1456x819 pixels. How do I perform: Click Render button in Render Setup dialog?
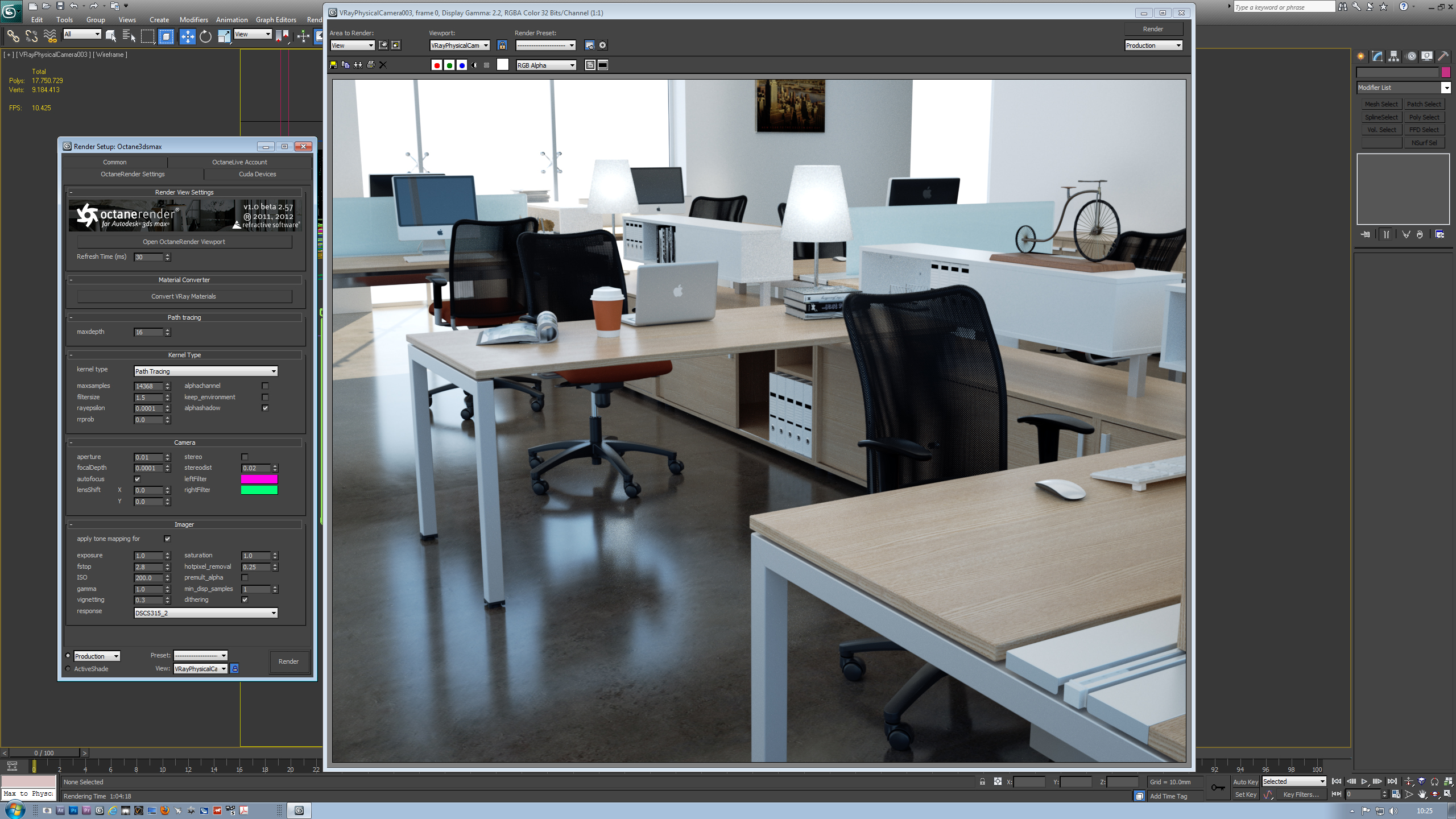289,661
